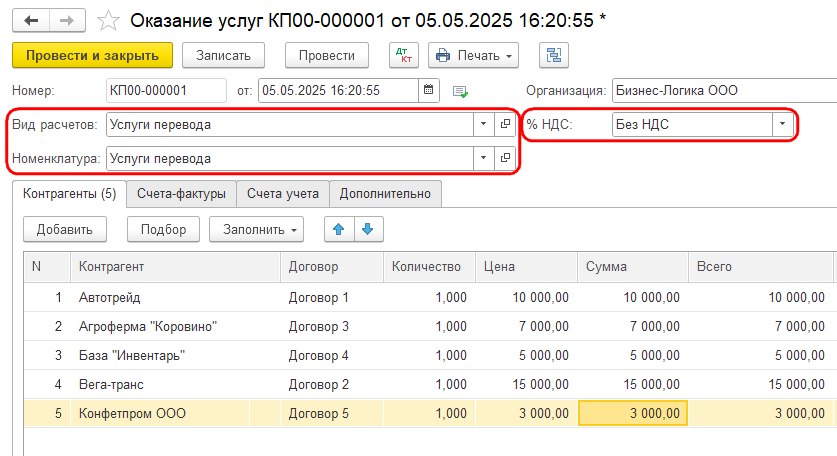Click the Сумма cell 5 000,00 for База
The image size is (837, 456).
pos(633,355)
